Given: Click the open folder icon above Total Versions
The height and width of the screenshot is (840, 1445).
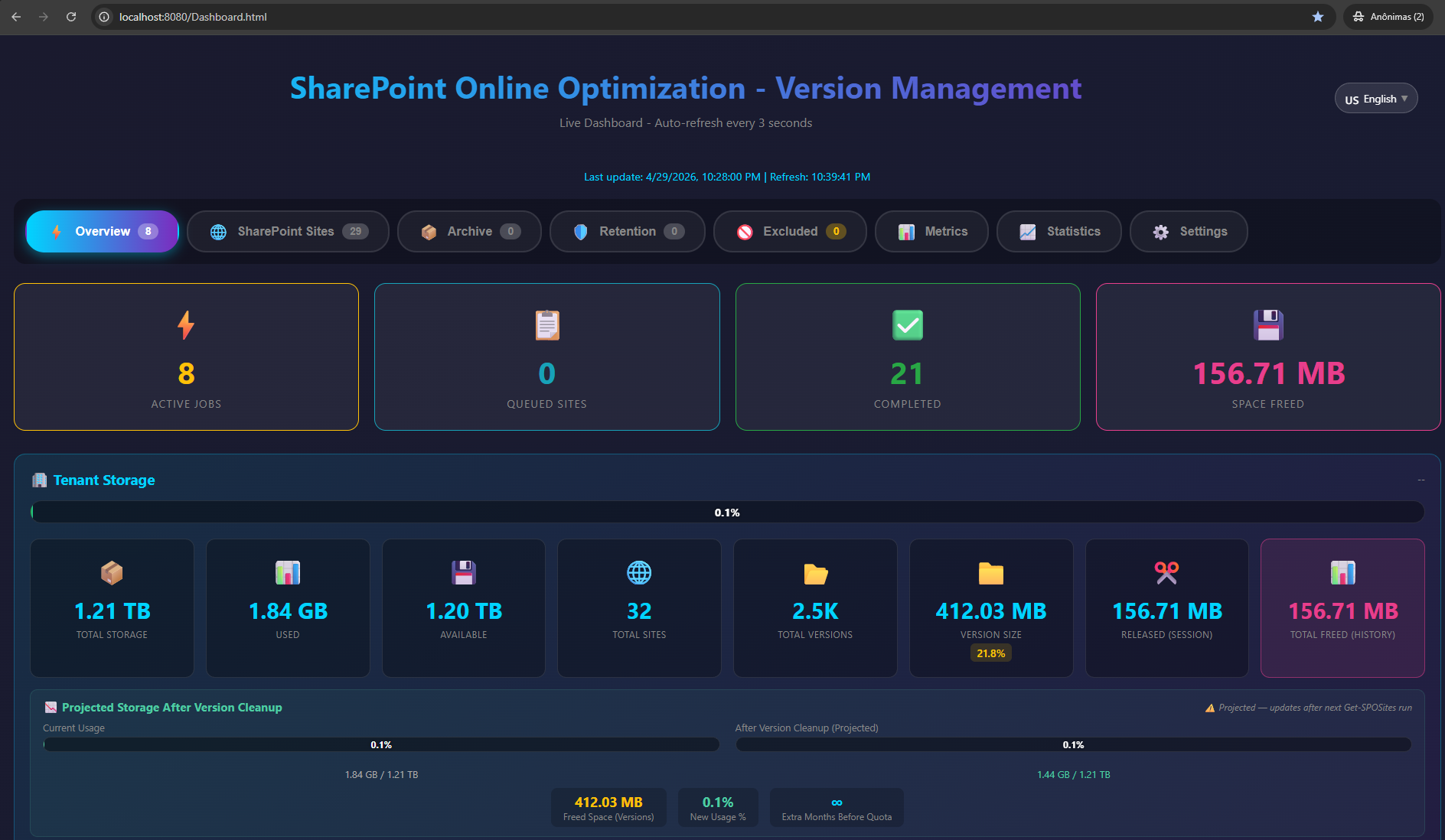Looking at the screenshot, I should pyautogui.click(x=815, y=573).
